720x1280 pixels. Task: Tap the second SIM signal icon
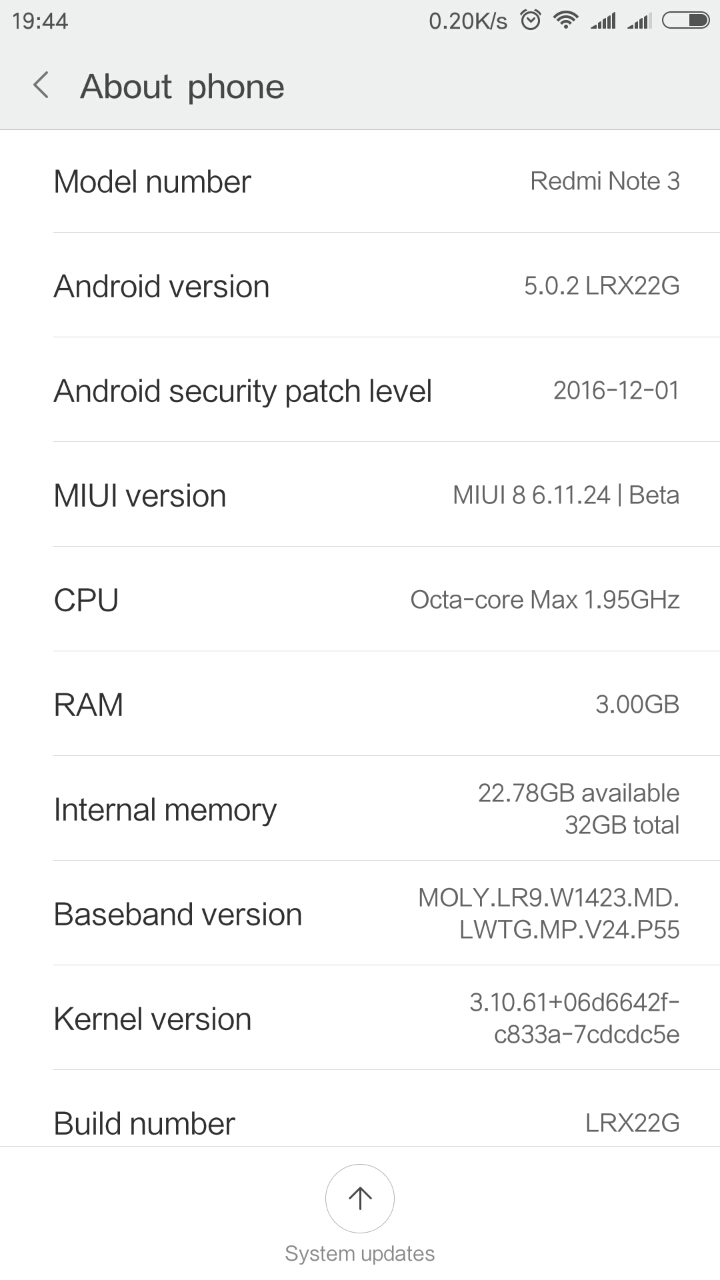point(639,20)
